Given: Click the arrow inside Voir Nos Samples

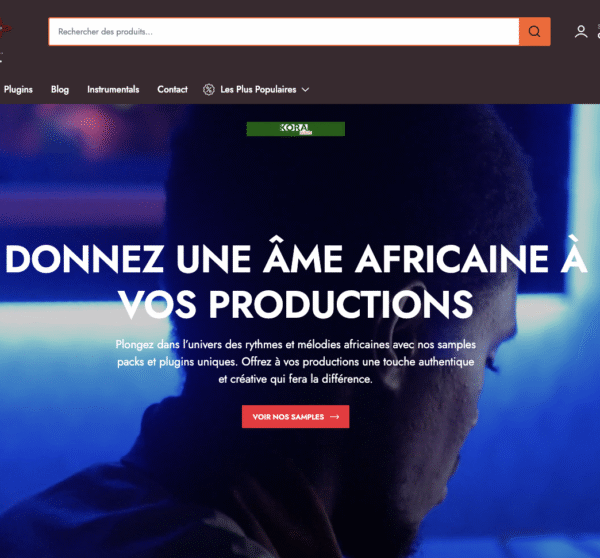Looking at the screenshot, I should (335, 417).
